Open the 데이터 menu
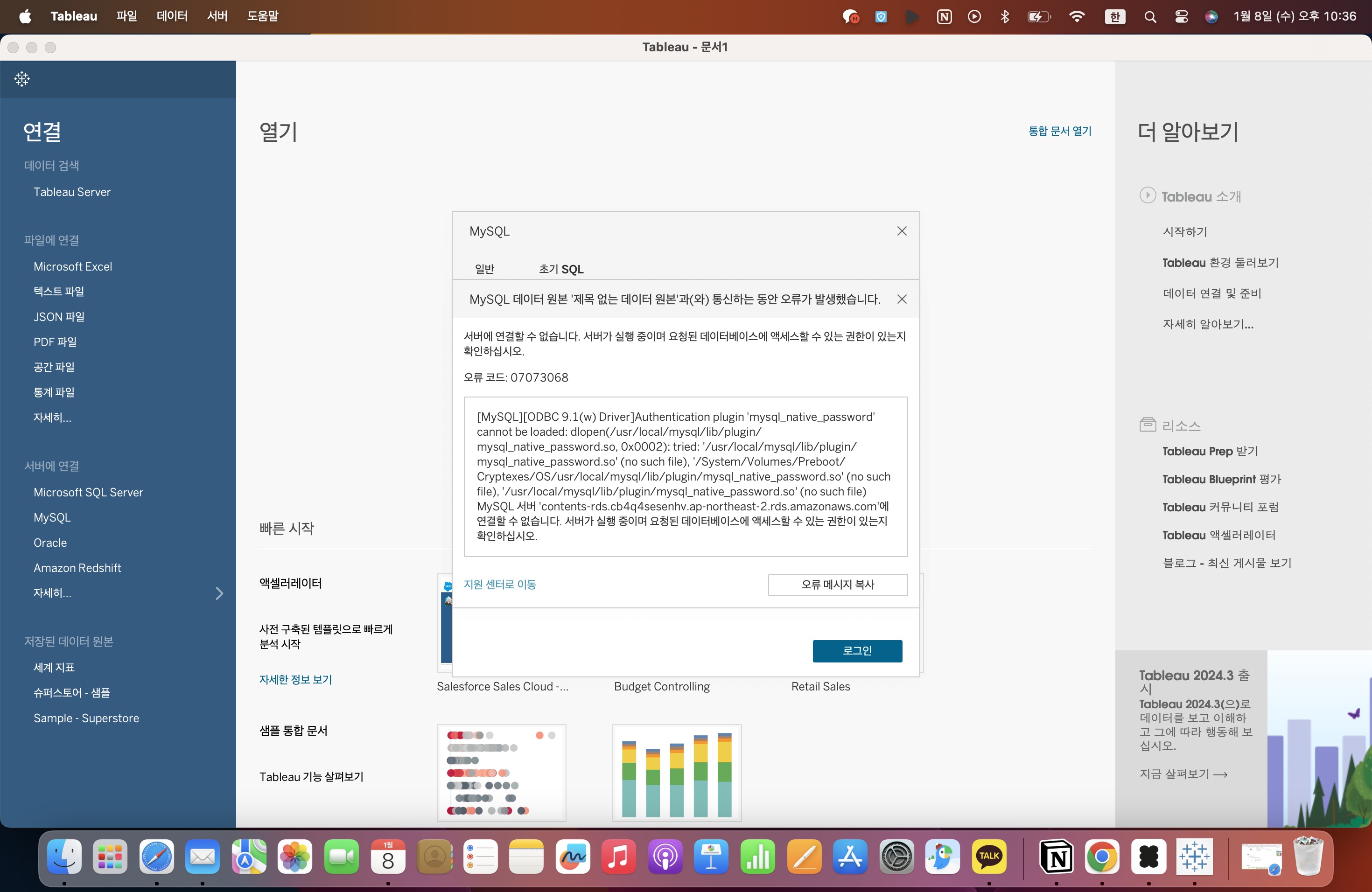This screenshot has height=892, width=1372. point(172,16)
